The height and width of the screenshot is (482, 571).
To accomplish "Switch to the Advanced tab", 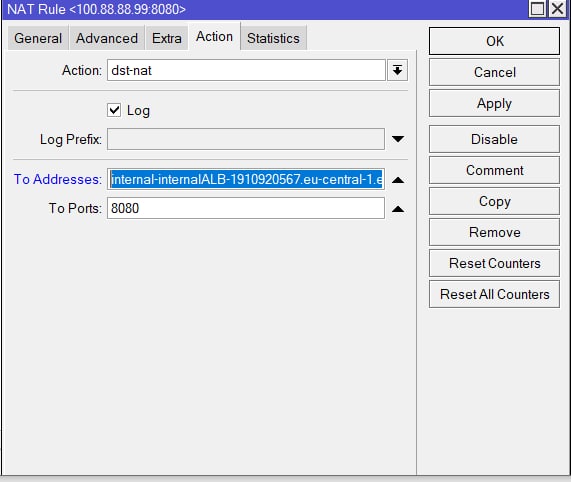I will 107,38.
